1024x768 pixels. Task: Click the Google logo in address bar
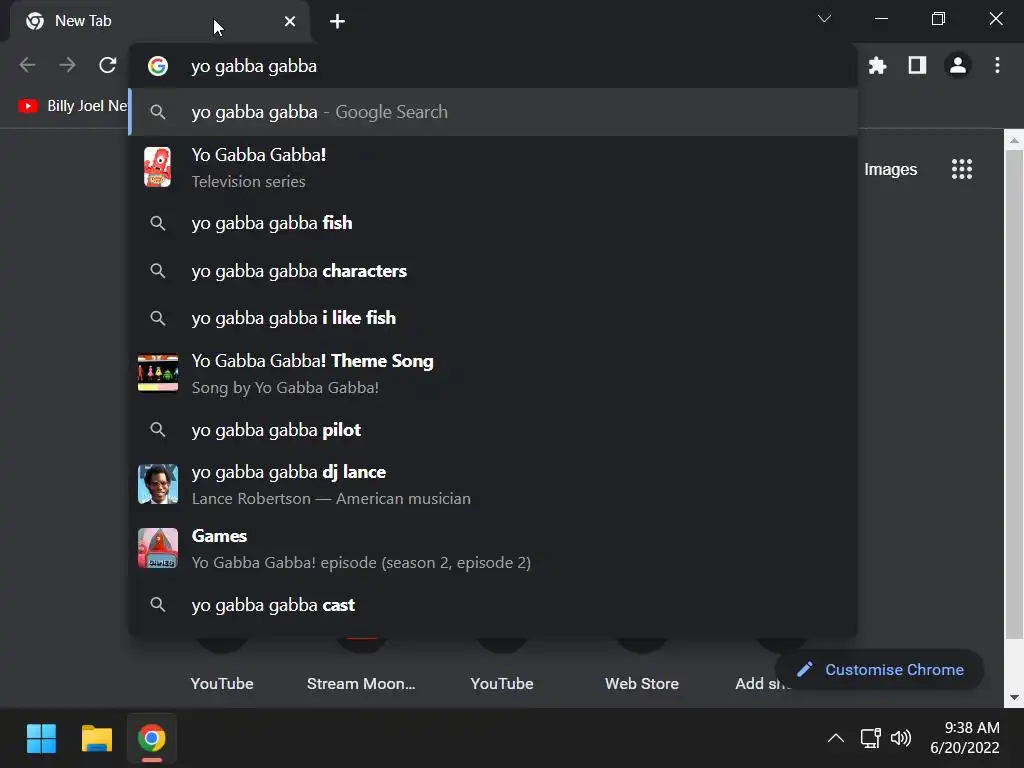(x=158, y=66)
